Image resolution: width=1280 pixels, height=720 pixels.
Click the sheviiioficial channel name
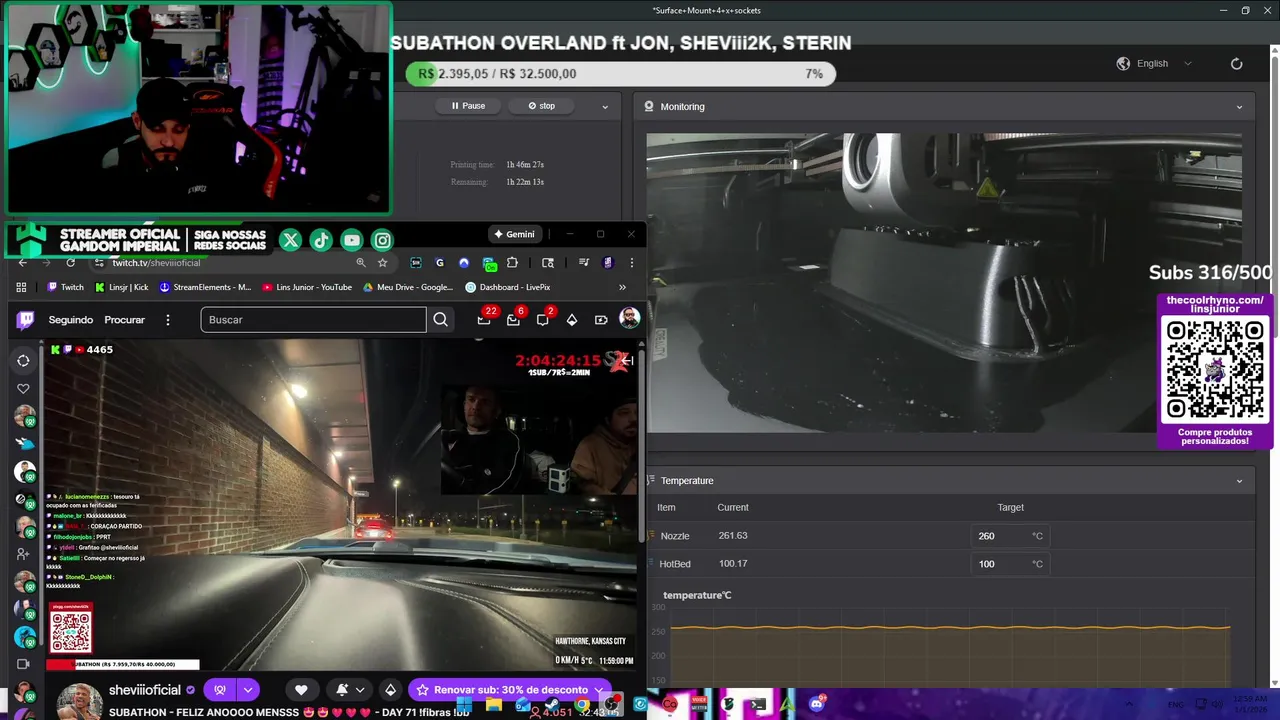pos(144,690)
